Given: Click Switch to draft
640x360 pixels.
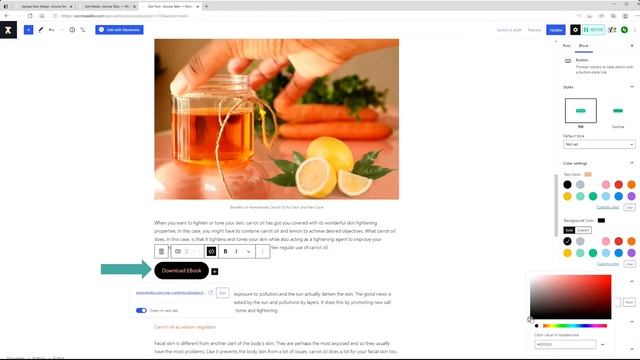Looking at the screenshot, I should coord(509,30).
